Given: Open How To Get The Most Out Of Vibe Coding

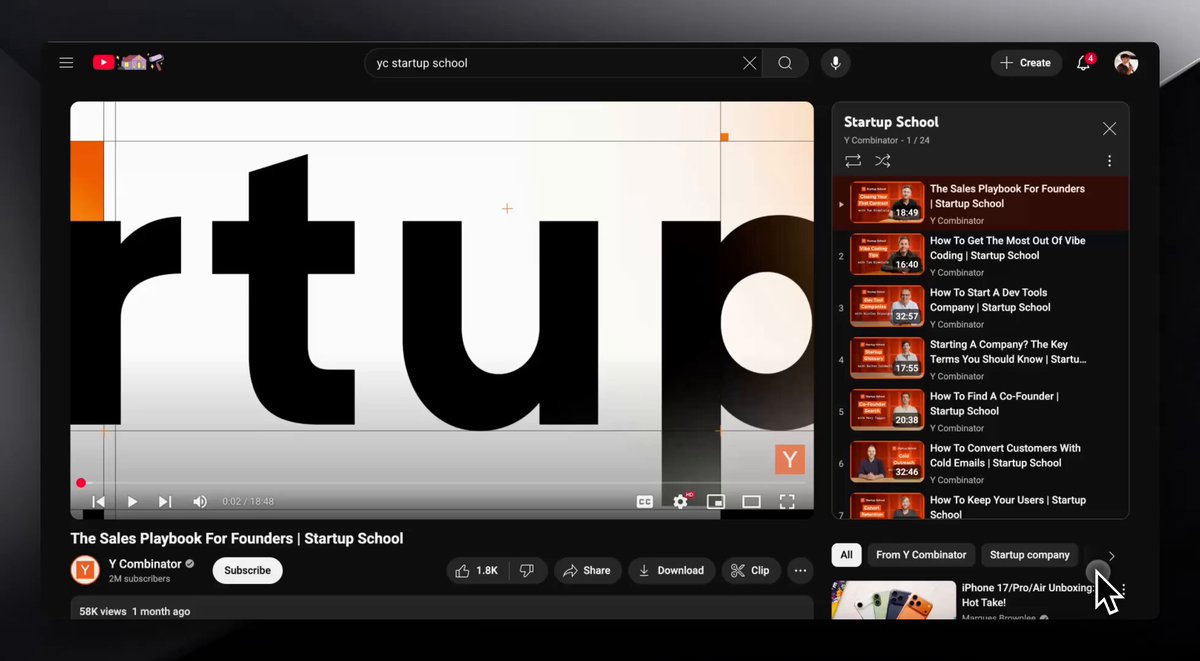Looking at the screenshot, I should coord(981,255).
